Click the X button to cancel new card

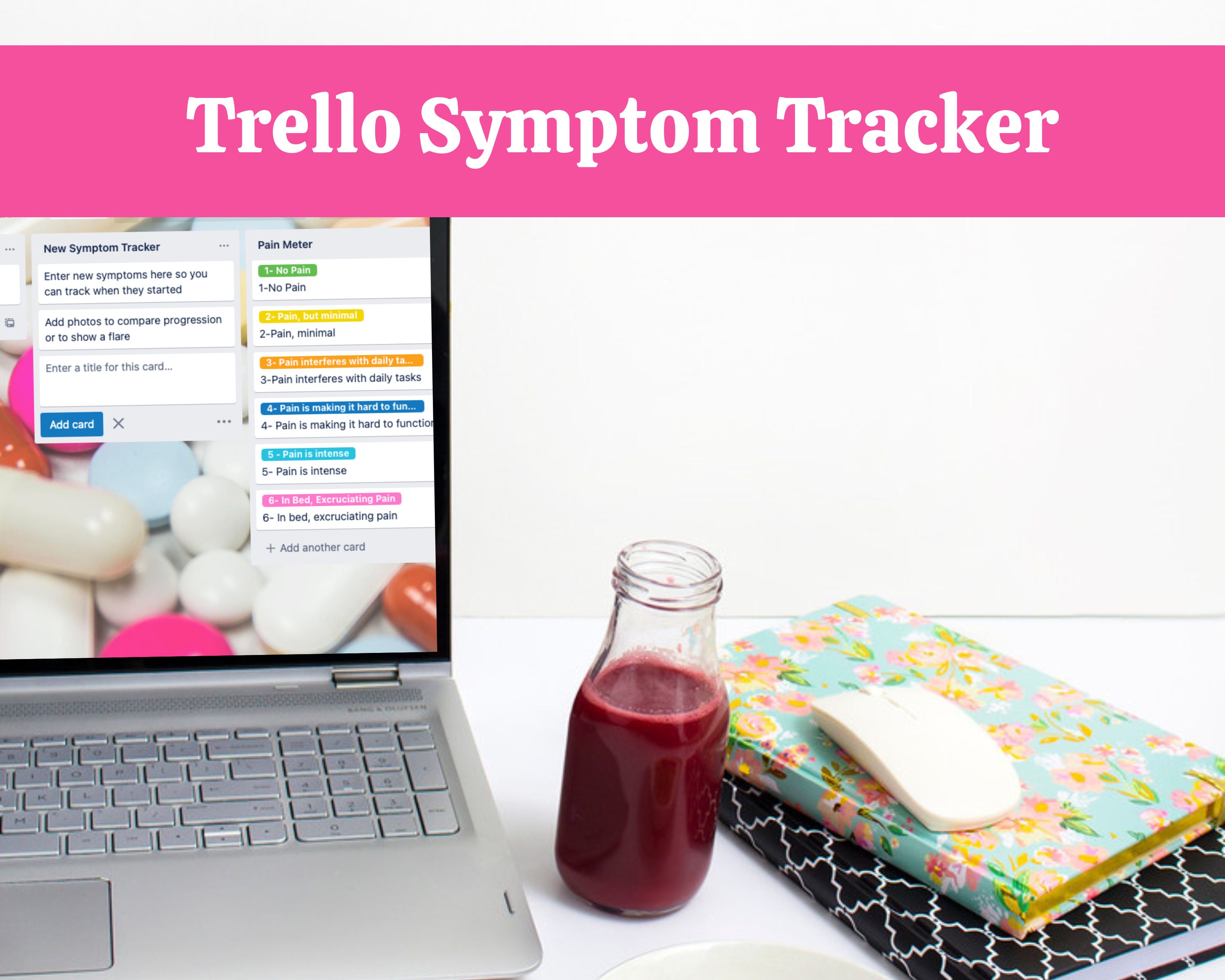pos(119,424)
